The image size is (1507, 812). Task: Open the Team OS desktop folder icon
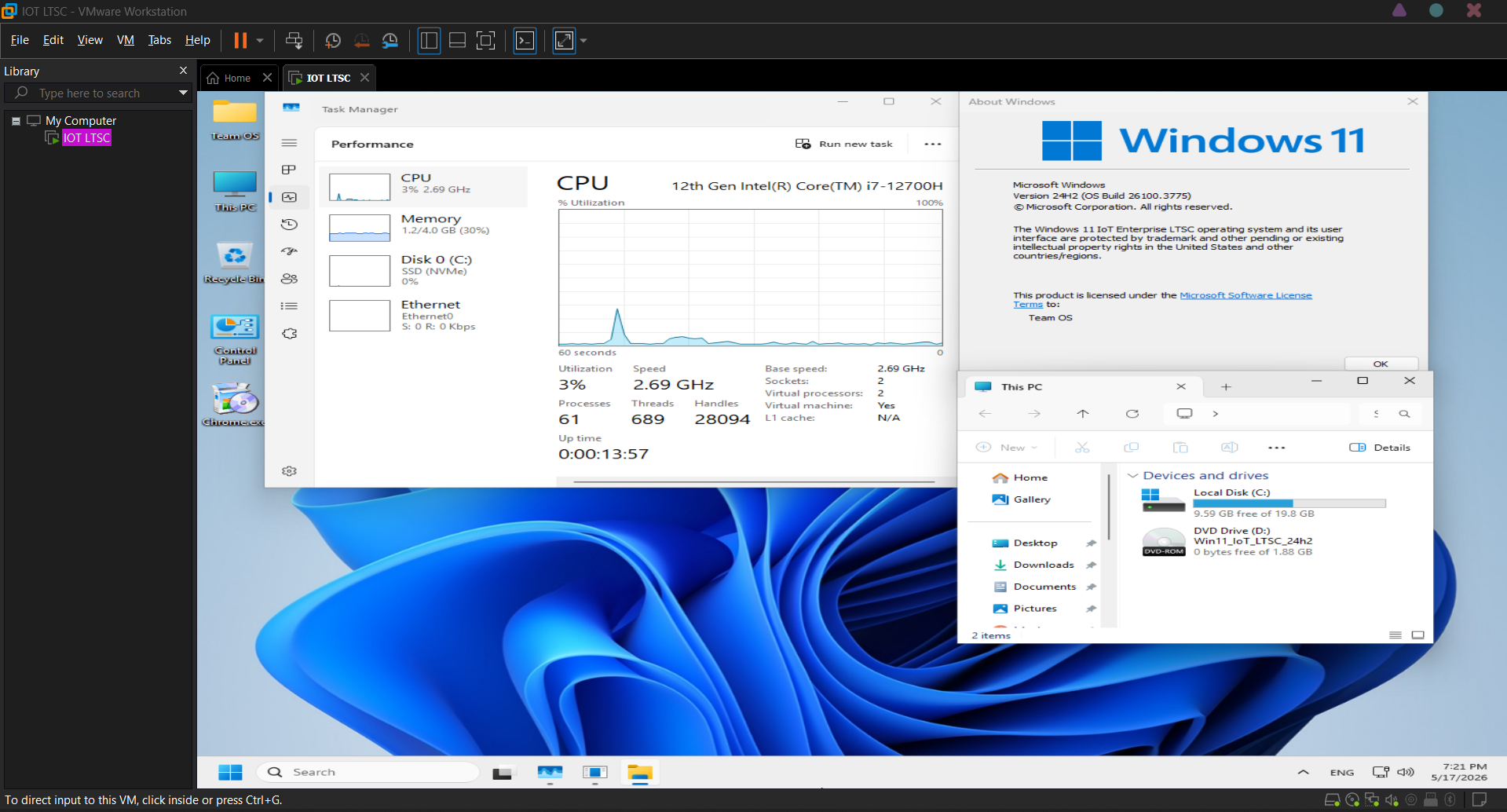pyautogui.click(x=235, y=119)
